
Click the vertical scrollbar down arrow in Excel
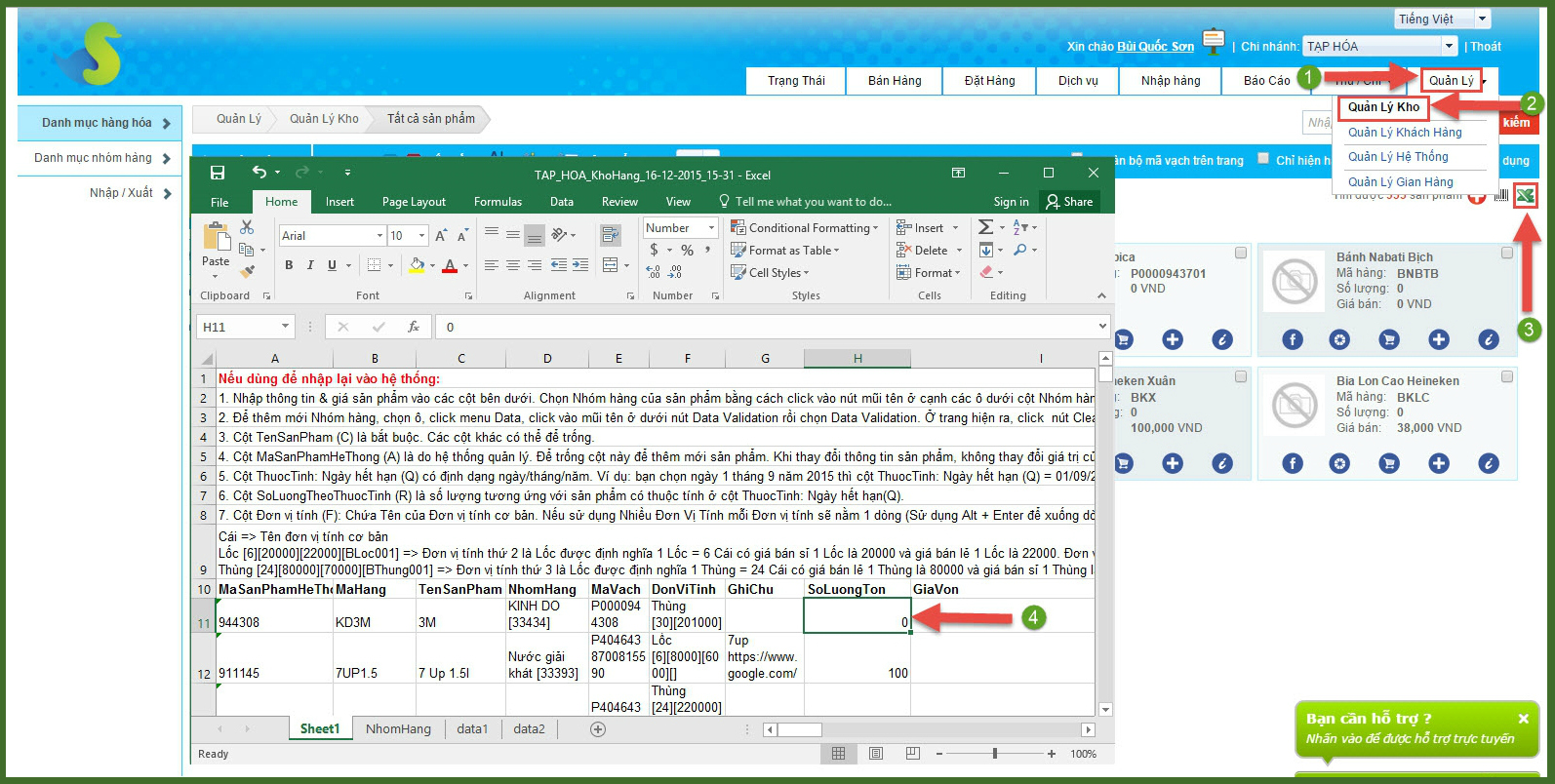1105,709
